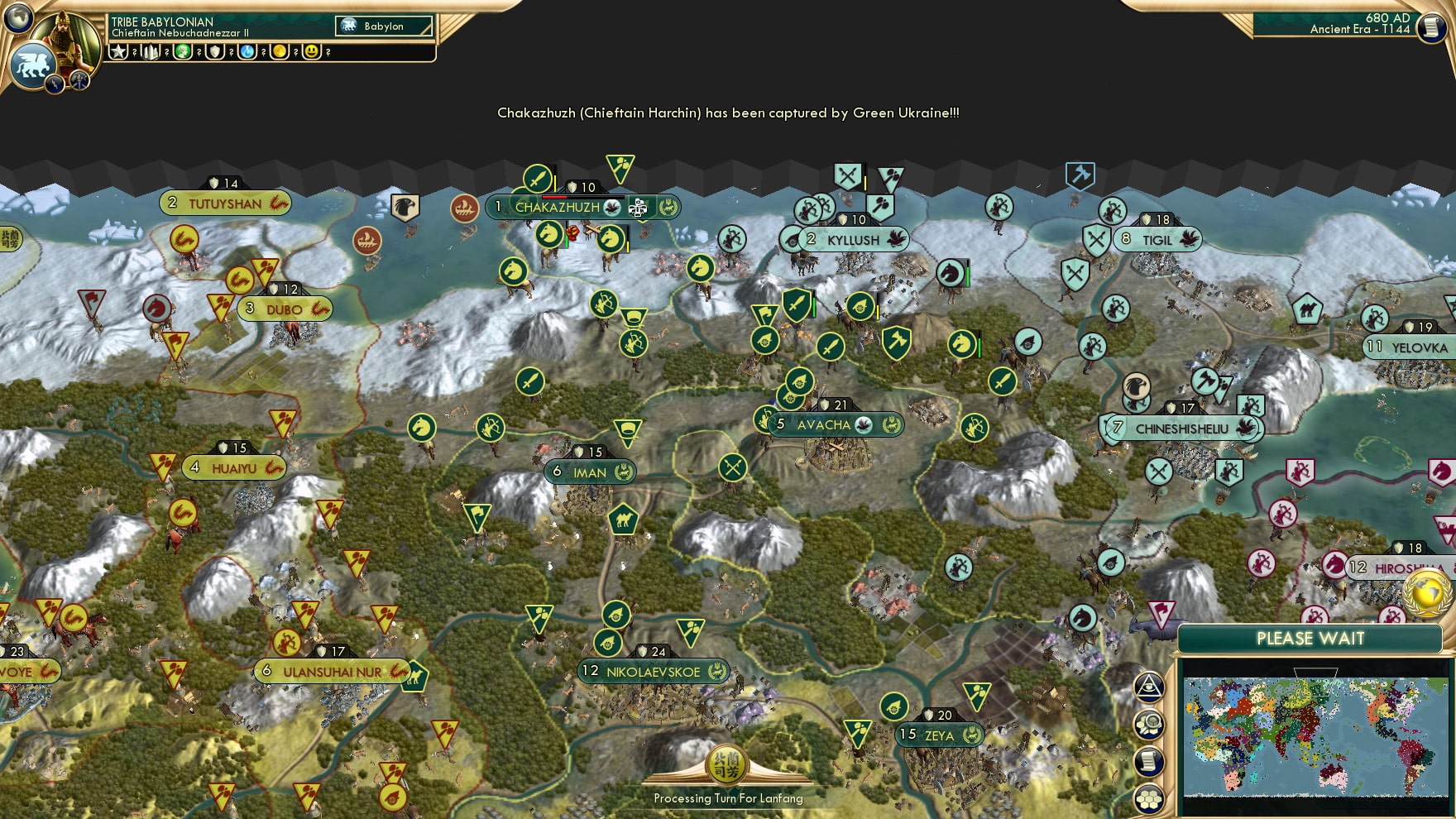Check the happiness smiley icon
The width and height of the screenshot is (1456, 819).
pyautogui.click(x=311, y=51)
